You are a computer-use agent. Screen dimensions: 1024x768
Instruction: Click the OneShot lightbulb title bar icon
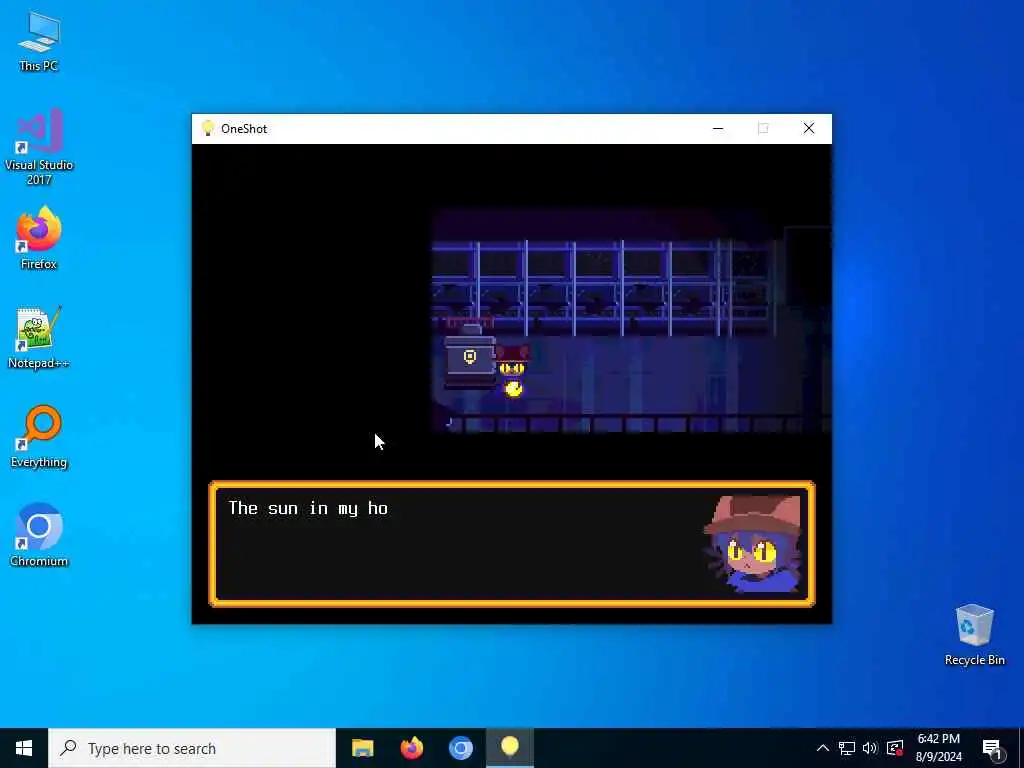pyautogui.click(x=208, y=128)
